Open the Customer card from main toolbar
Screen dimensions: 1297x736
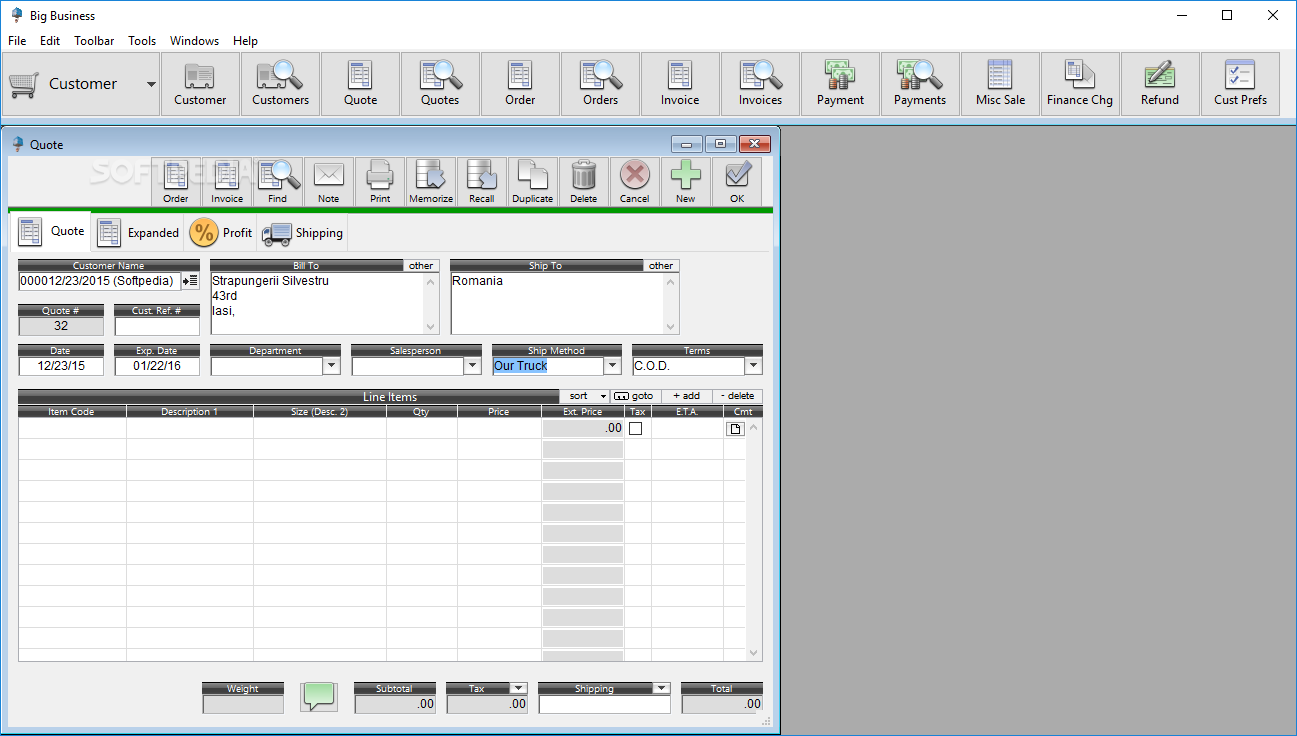click(200, 84)
